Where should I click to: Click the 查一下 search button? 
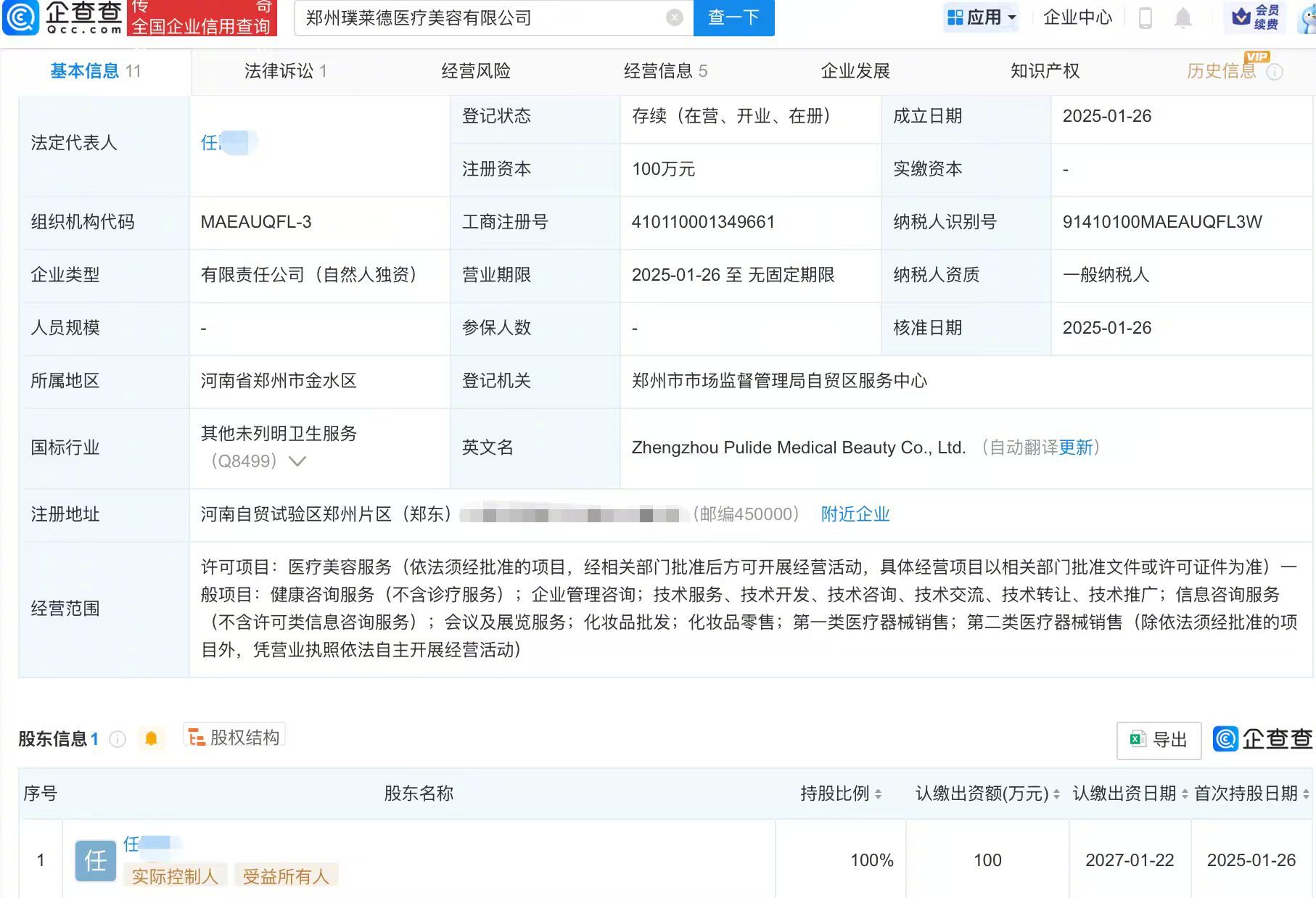click(733, 17)
